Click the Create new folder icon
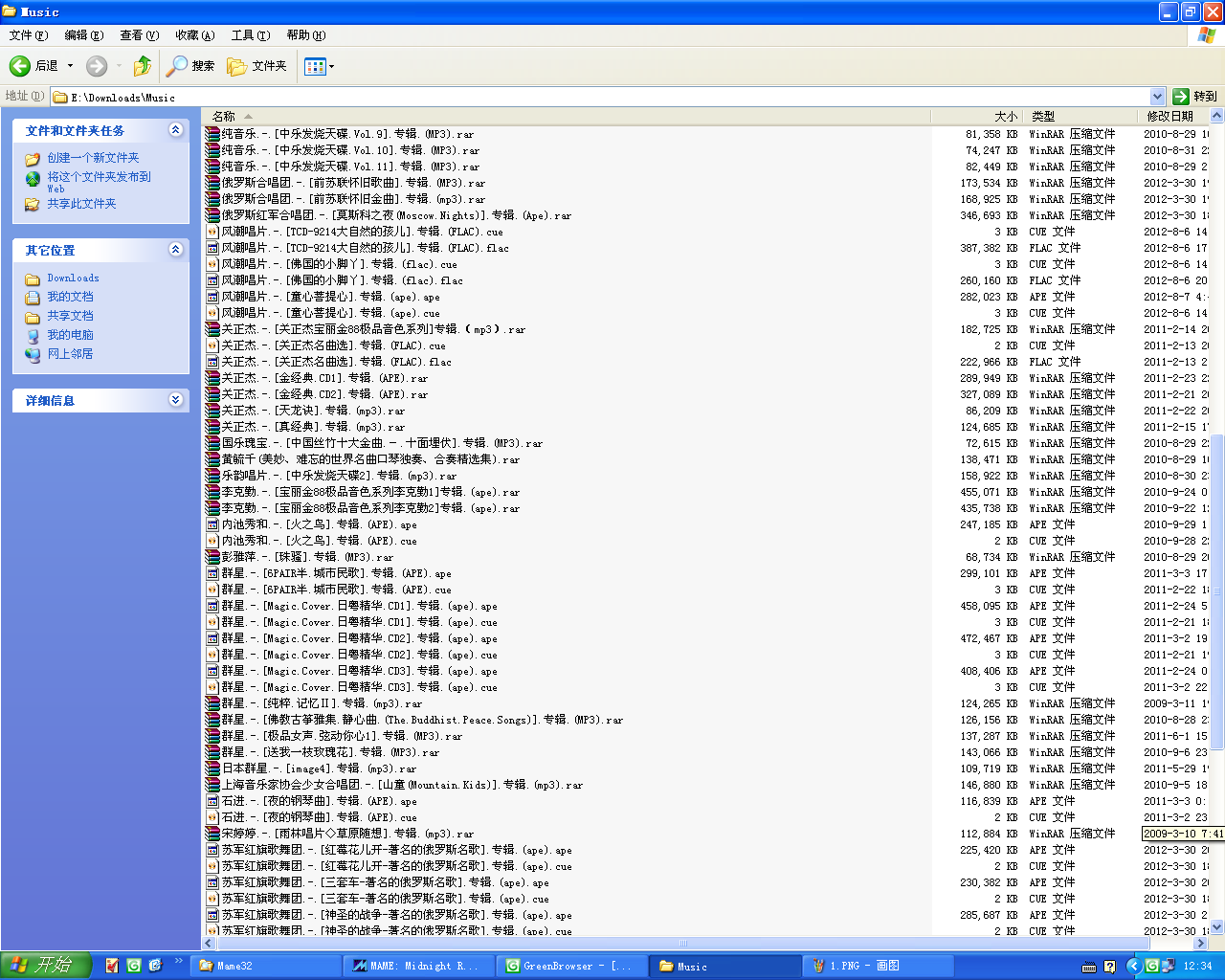Screen dimensions: 1225x980 [x=33, y=159]
